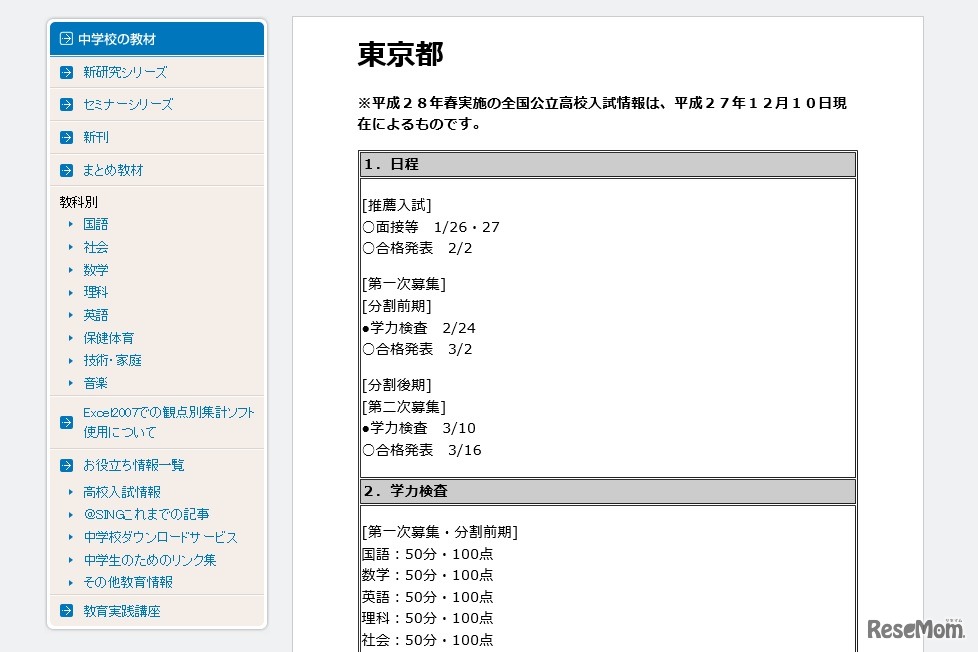The height and width of the screenshot is (652, 978).
Task: Open 英語 materials page
Action: coord(96,315)
